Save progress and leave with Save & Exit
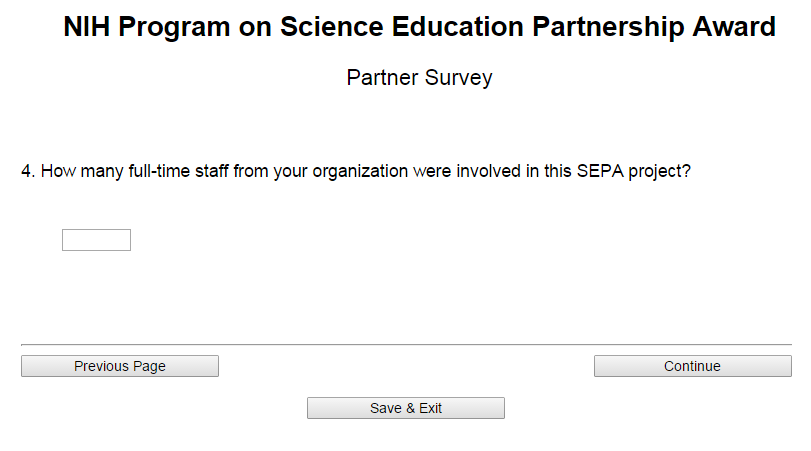Image resolution: width=811 pixels, height=451 pixels. click(406, 408)
